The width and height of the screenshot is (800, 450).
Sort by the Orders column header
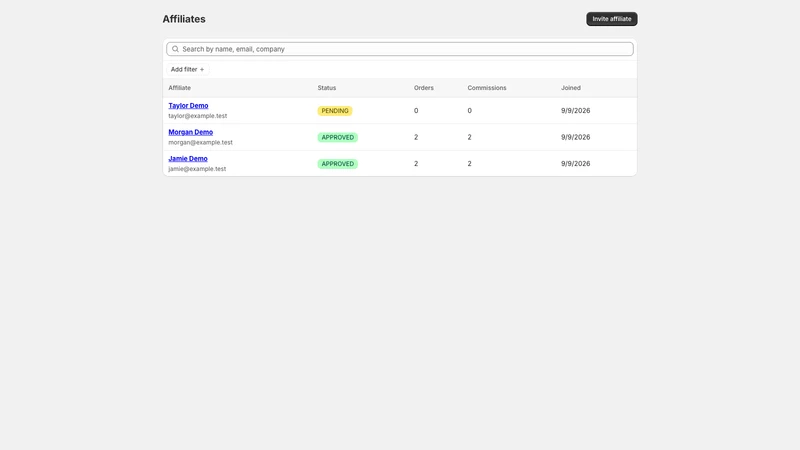[x=423, y=88]
